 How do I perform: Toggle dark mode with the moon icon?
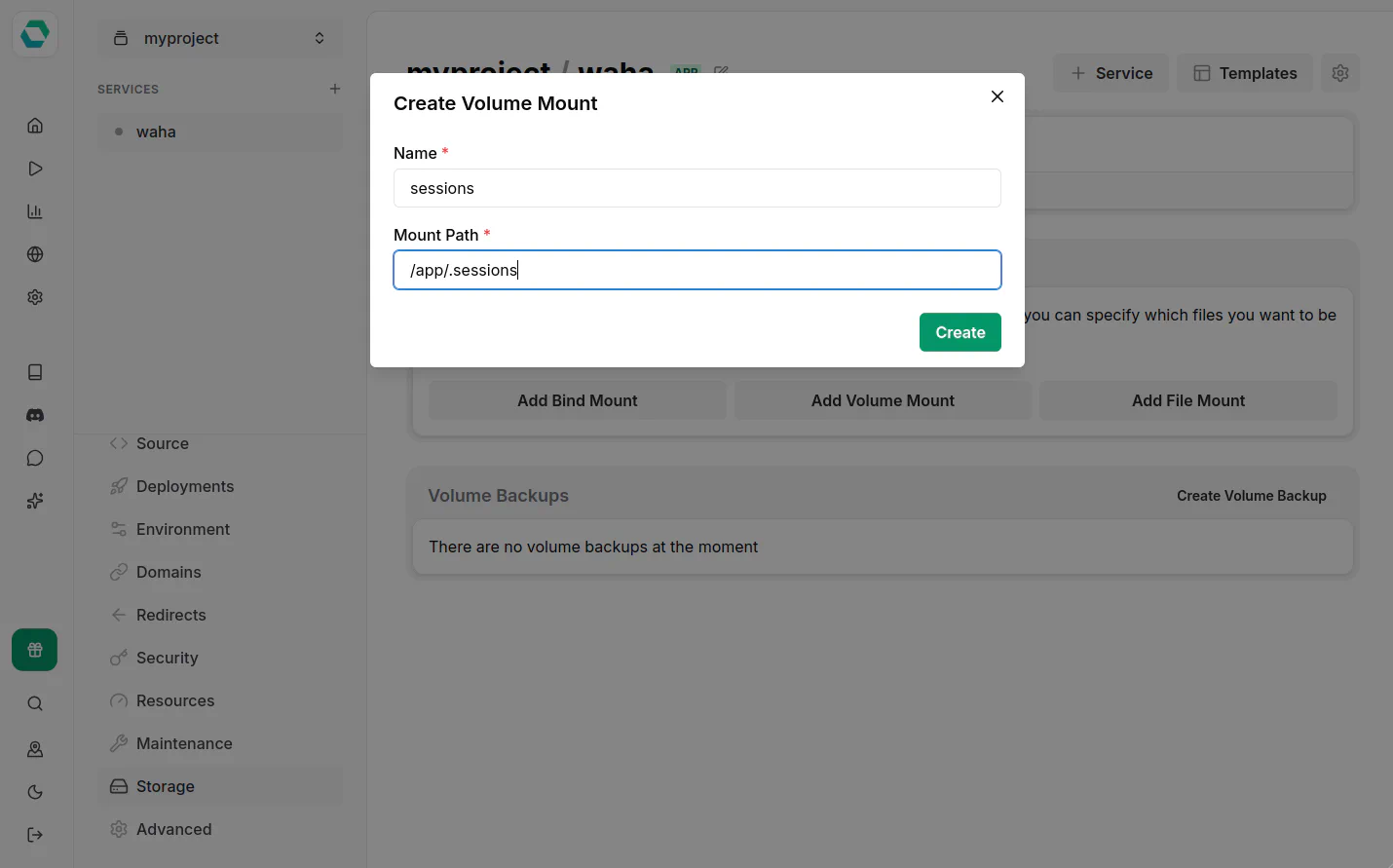[35, 792]
